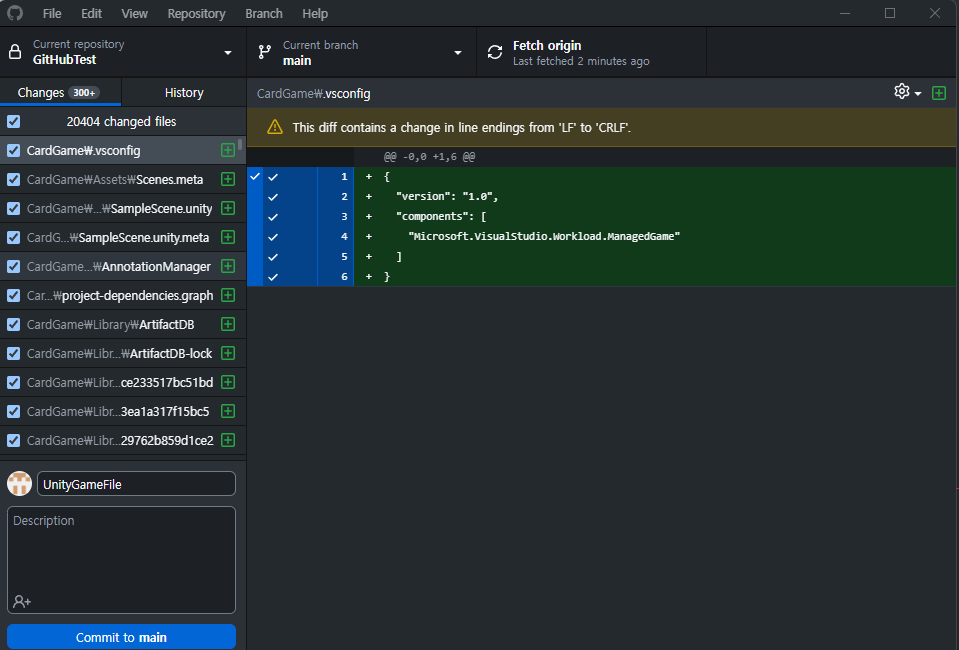Open the Help menu
This screenshot has width=959, height=650.
point(315,13)
